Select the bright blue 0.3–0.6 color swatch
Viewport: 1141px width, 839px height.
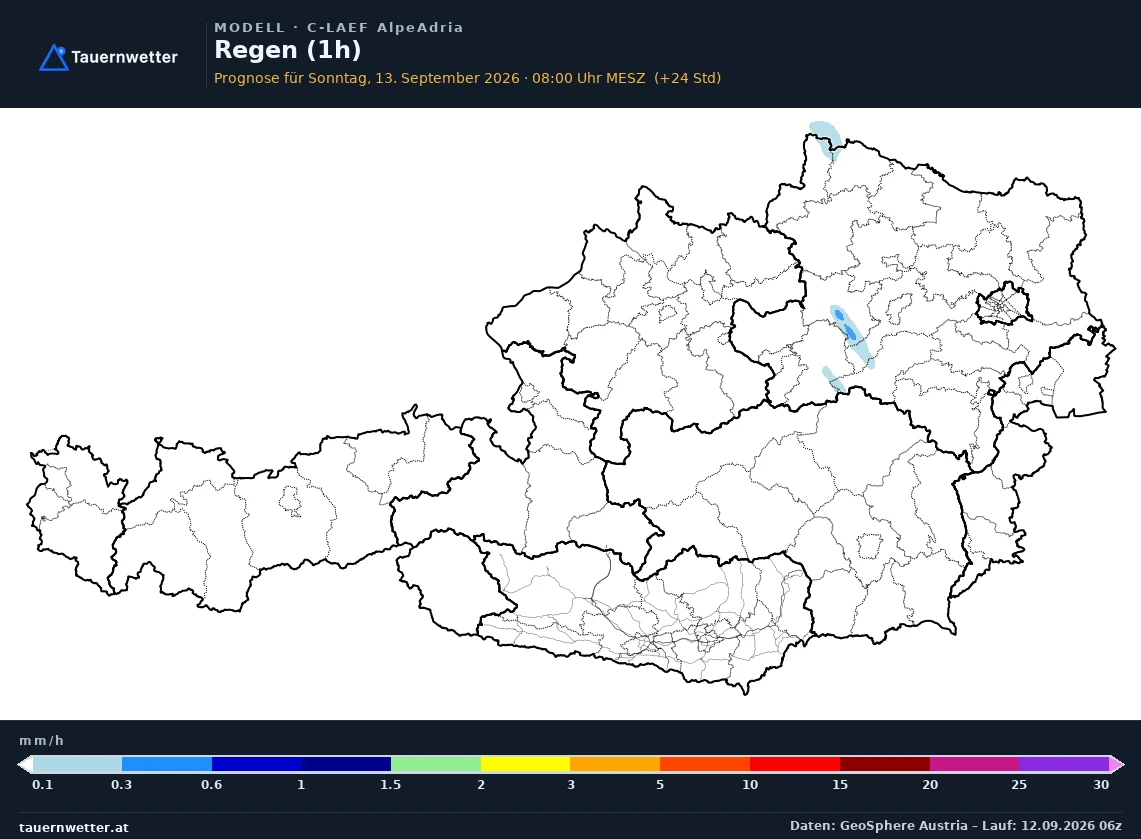(x=167, y=764)
